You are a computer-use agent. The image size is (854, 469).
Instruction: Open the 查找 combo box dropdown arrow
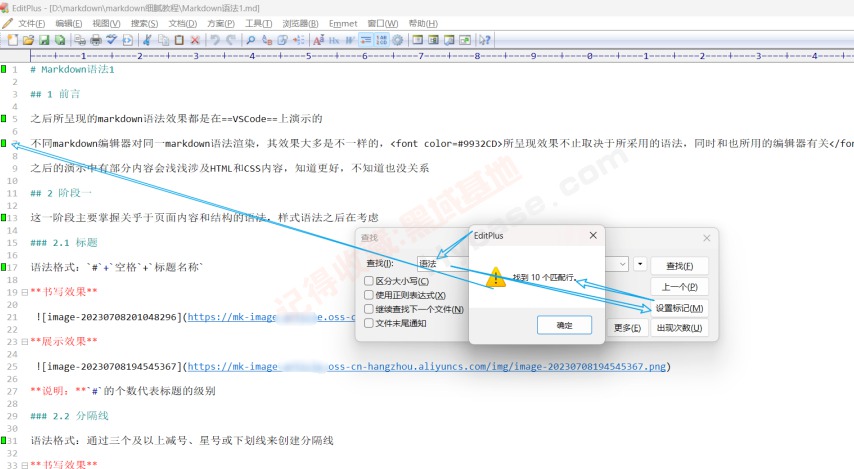[623, 264]
